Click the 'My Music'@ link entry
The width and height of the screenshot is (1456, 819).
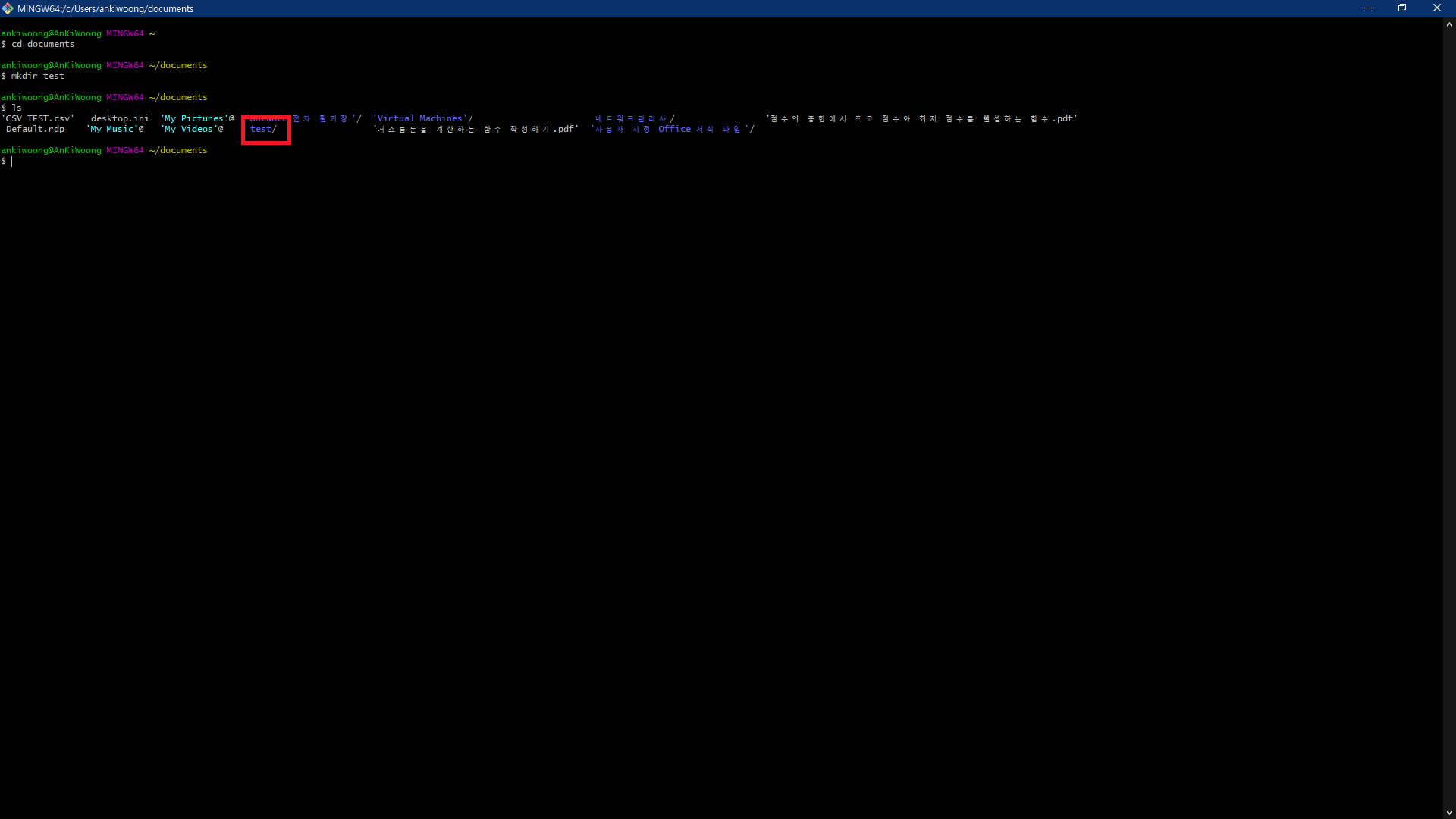[115, 130]
